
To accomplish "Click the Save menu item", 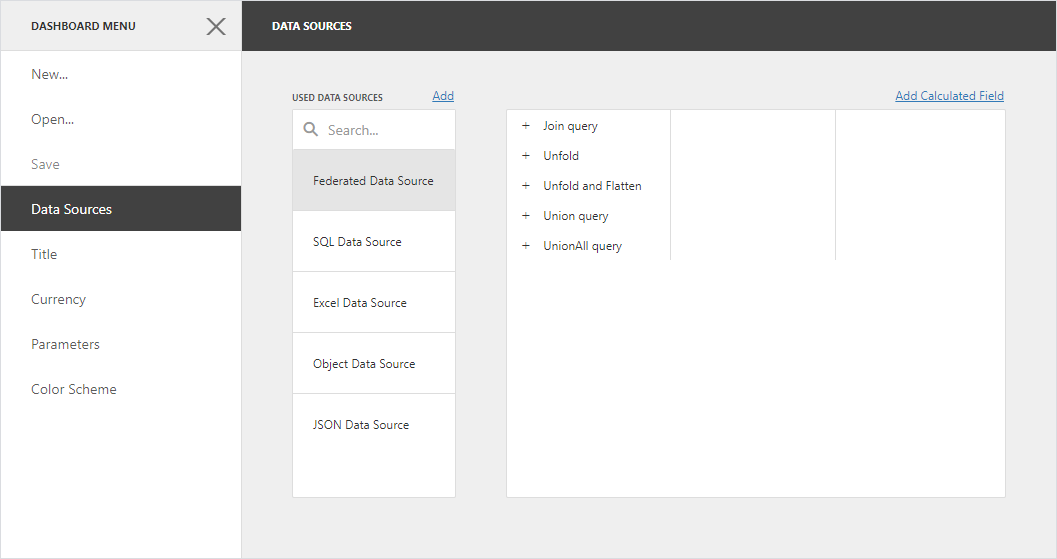I will point(121,164).
